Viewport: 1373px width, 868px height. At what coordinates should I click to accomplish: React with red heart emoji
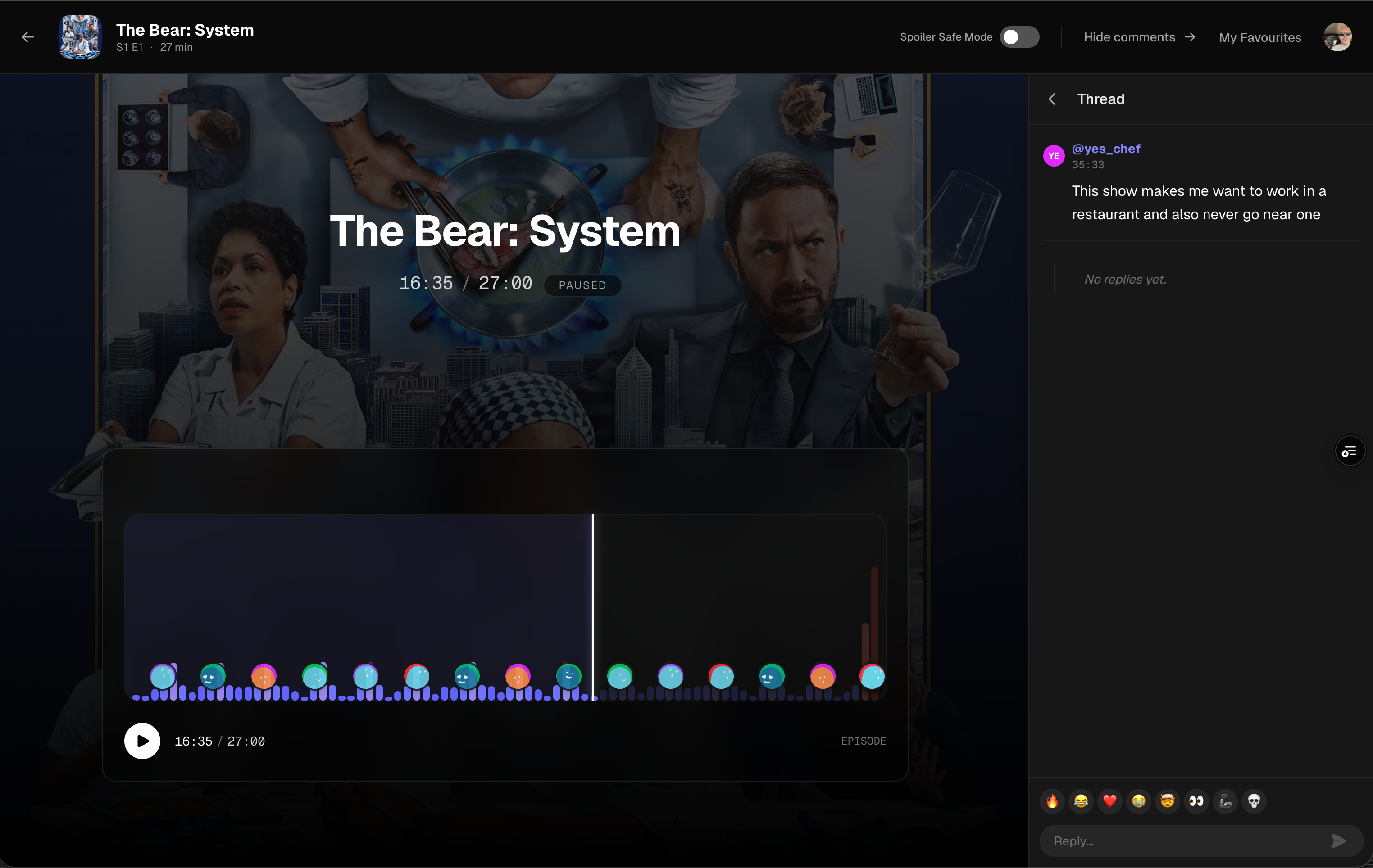[1109, 801]
